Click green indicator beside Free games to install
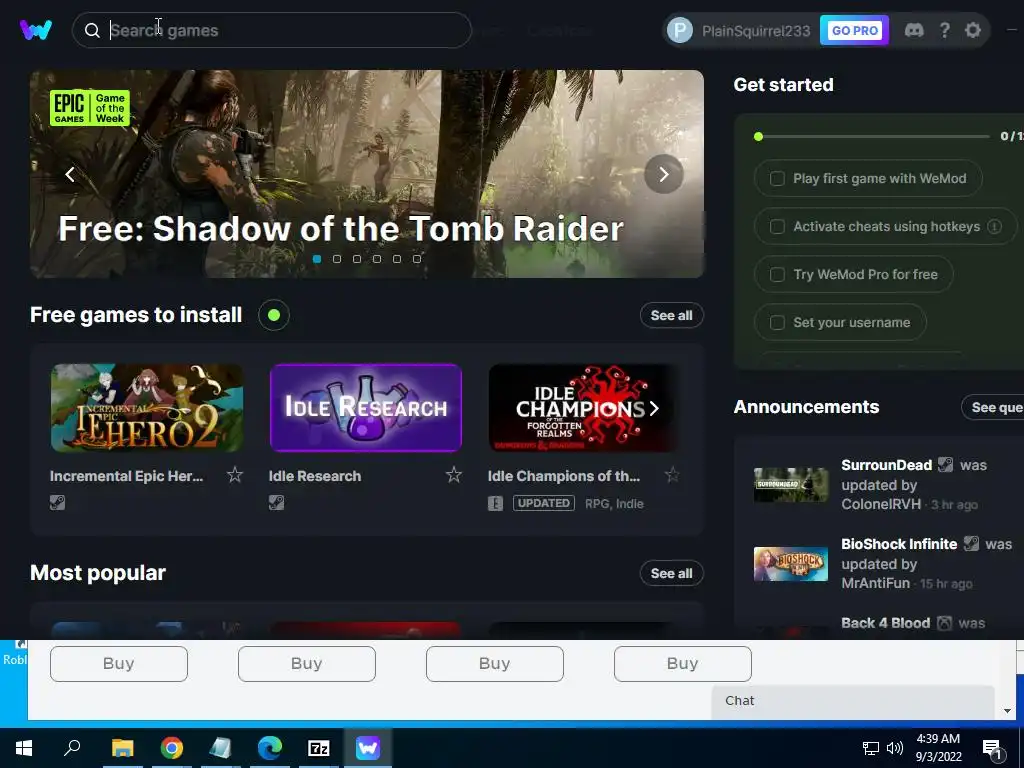The image size is (1024, 768). [274, 315]
